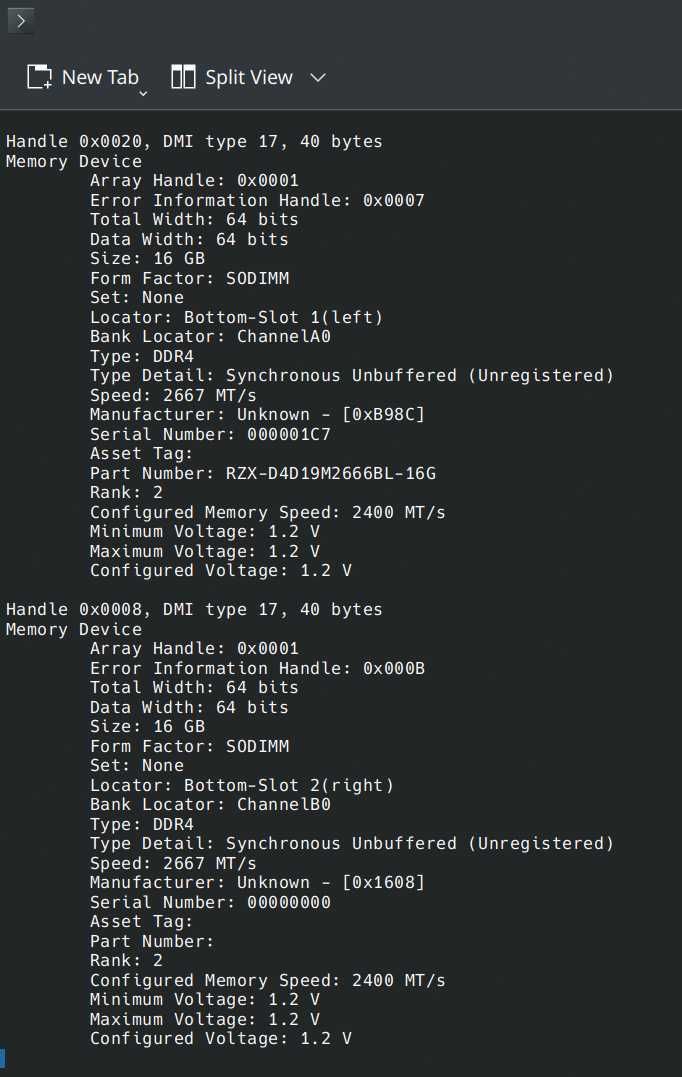Click the New Tab icon
This screenshot has height=1077, width=682.
pos(39,77)
